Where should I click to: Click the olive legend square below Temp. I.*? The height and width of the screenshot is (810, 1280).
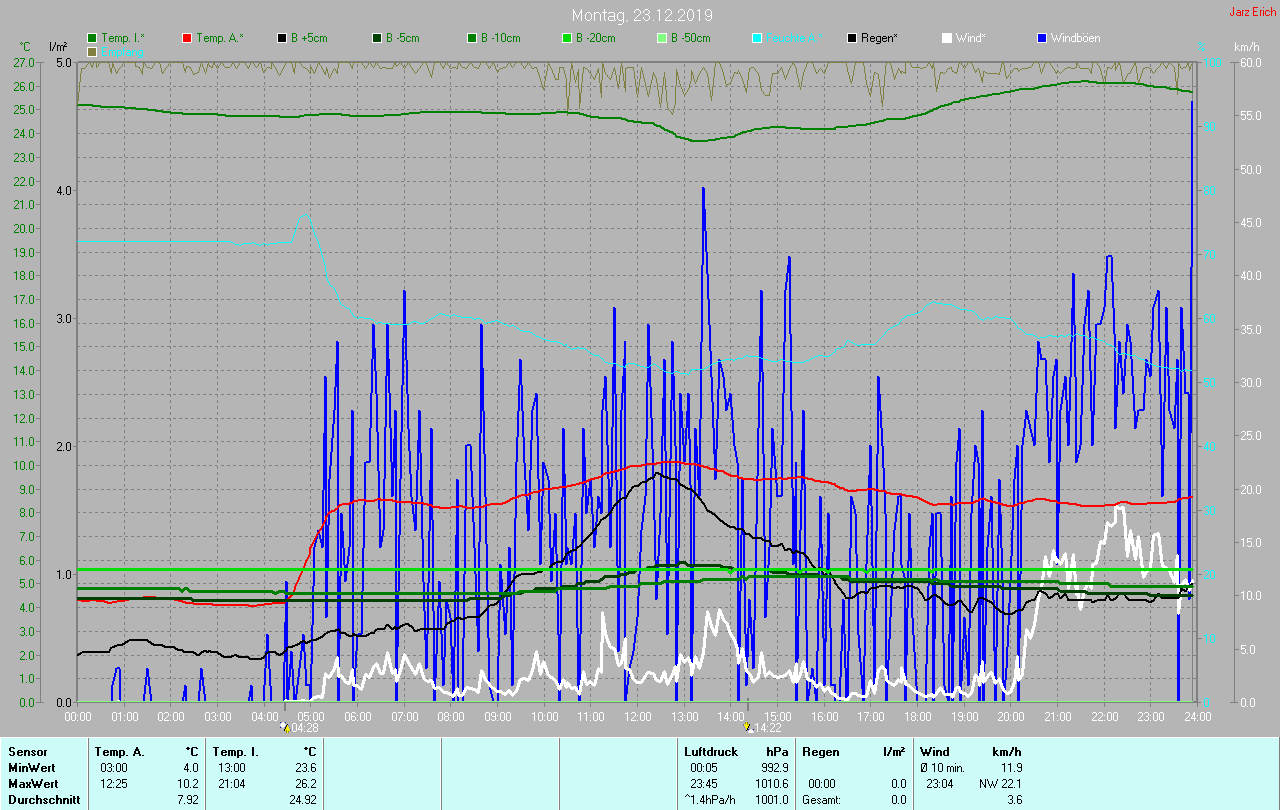click(93, 51)
